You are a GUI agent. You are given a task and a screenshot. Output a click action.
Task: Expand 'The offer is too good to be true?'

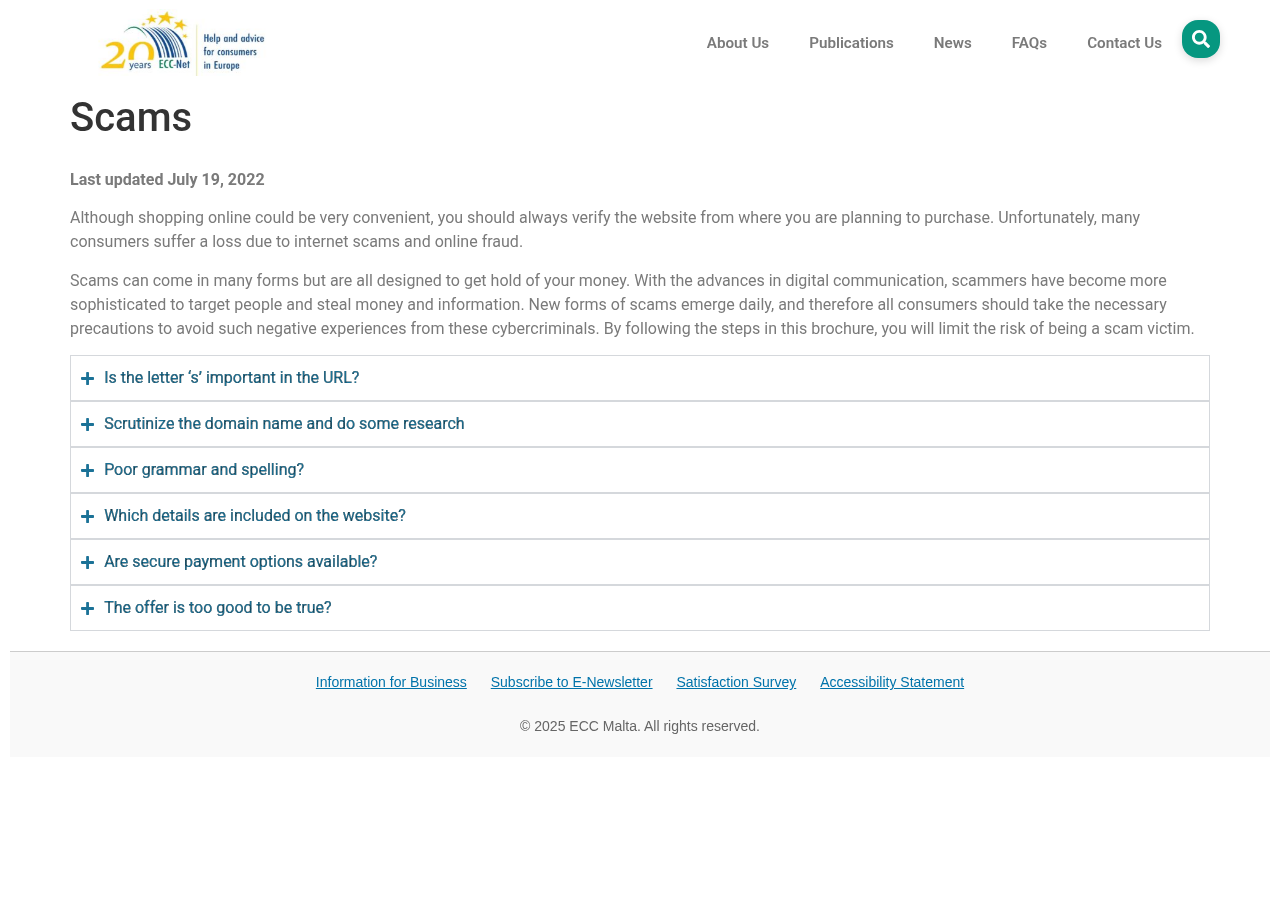coord(640,608)
